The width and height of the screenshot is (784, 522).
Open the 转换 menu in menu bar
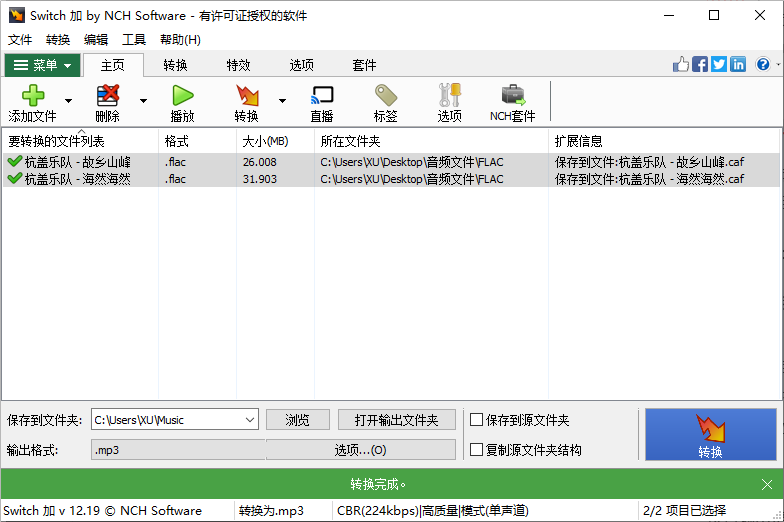pos(58,40)
